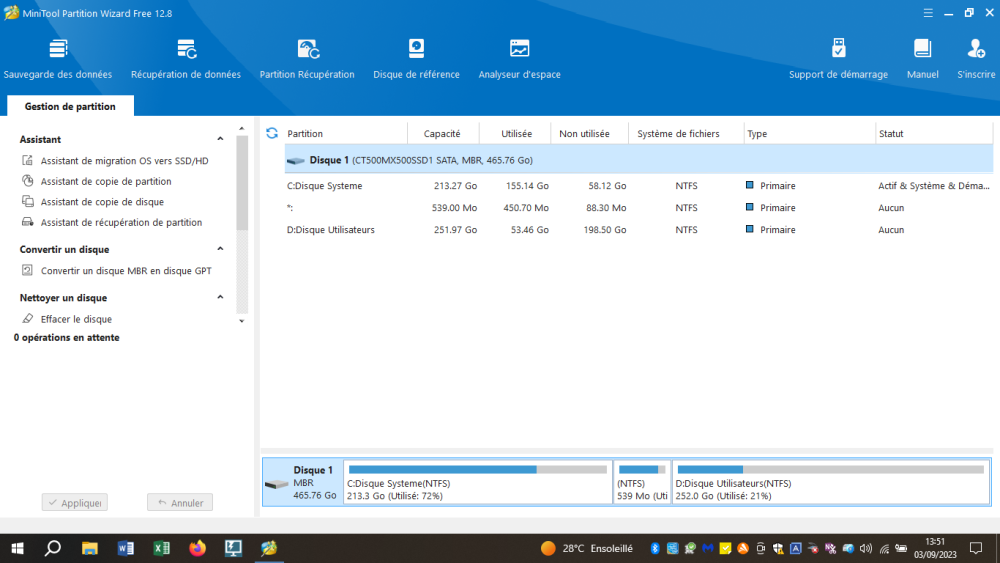Viewport: 1000px width, 563px height.
Task: Launch Partition Récupération tool
Action: click(307, 59)
